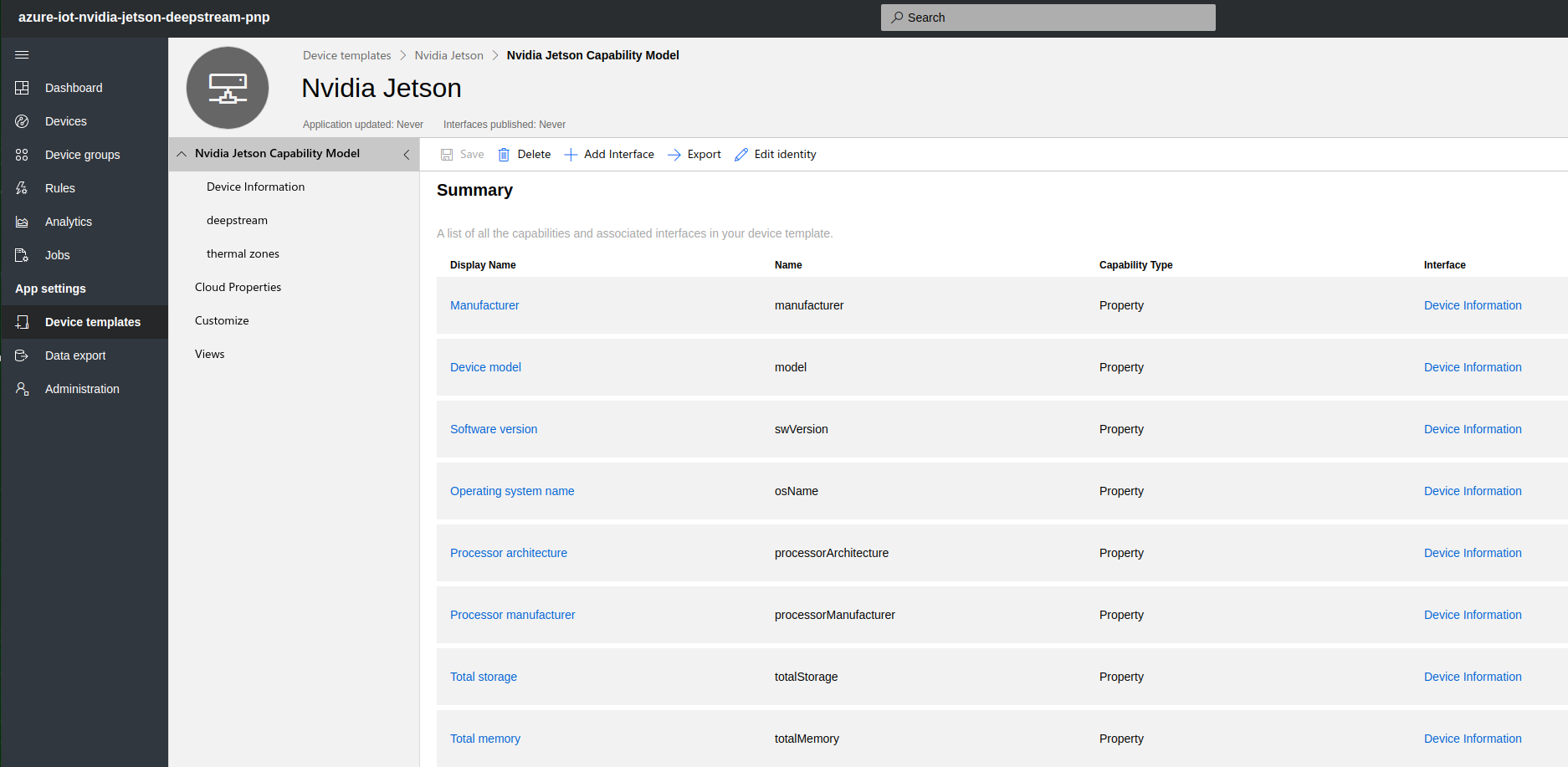Click the Devices sidebar icon
This screenshot has width=1568, height=767.
[x=22, y=121]
